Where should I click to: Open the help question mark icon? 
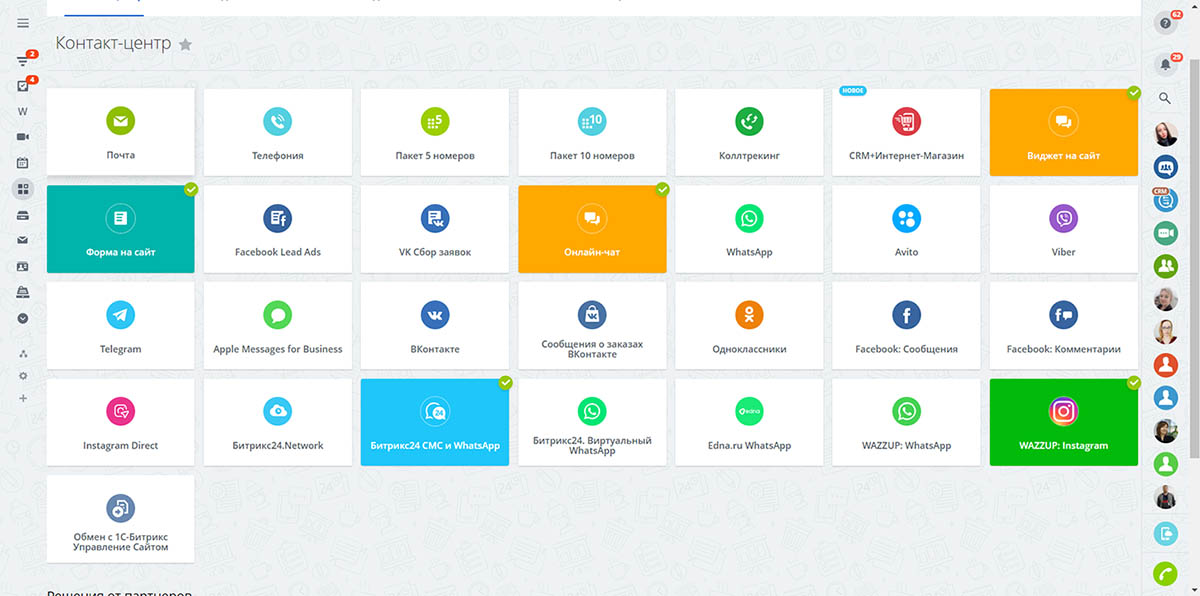click(1165, 23)
